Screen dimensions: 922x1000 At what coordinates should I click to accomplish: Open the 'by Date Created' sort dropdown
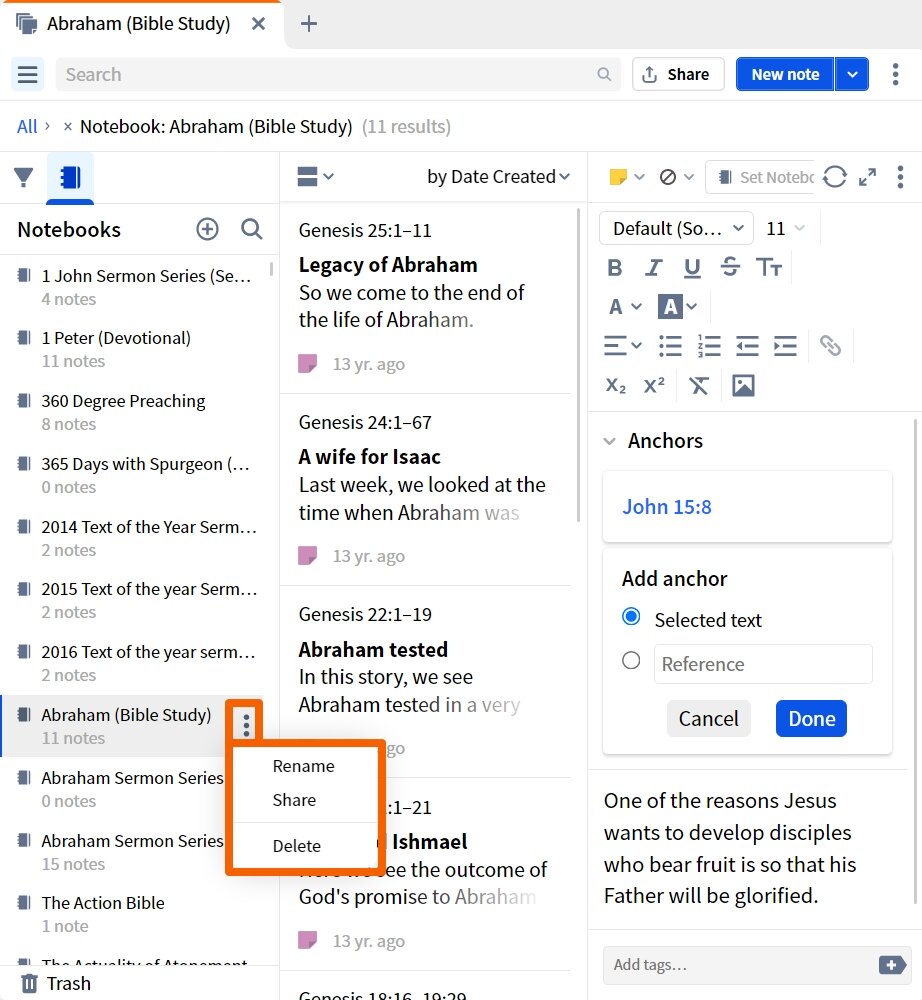(498, 177)
